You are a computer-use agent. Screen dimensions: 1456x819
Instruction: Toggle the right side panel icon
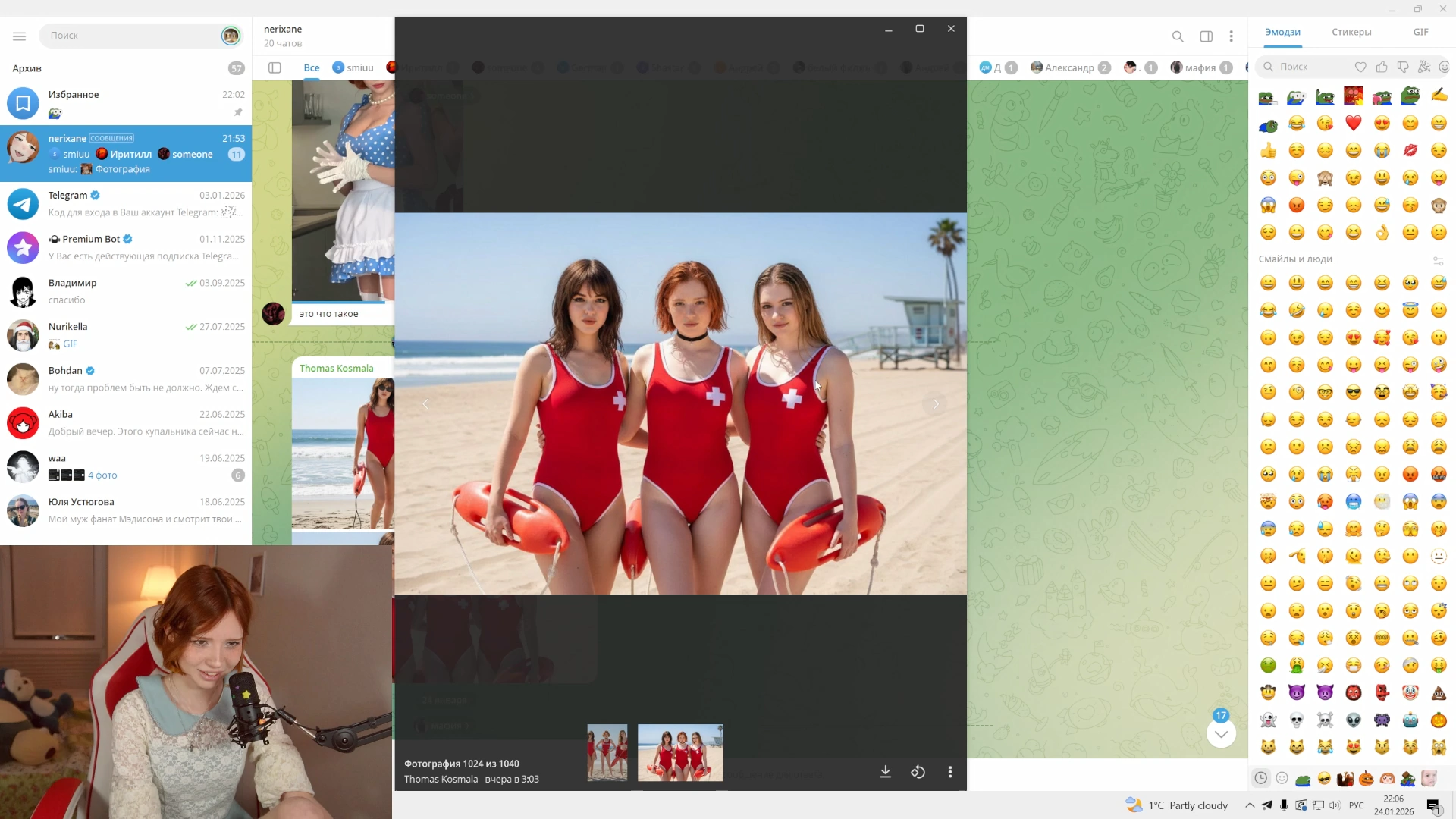pos(1206,36)
